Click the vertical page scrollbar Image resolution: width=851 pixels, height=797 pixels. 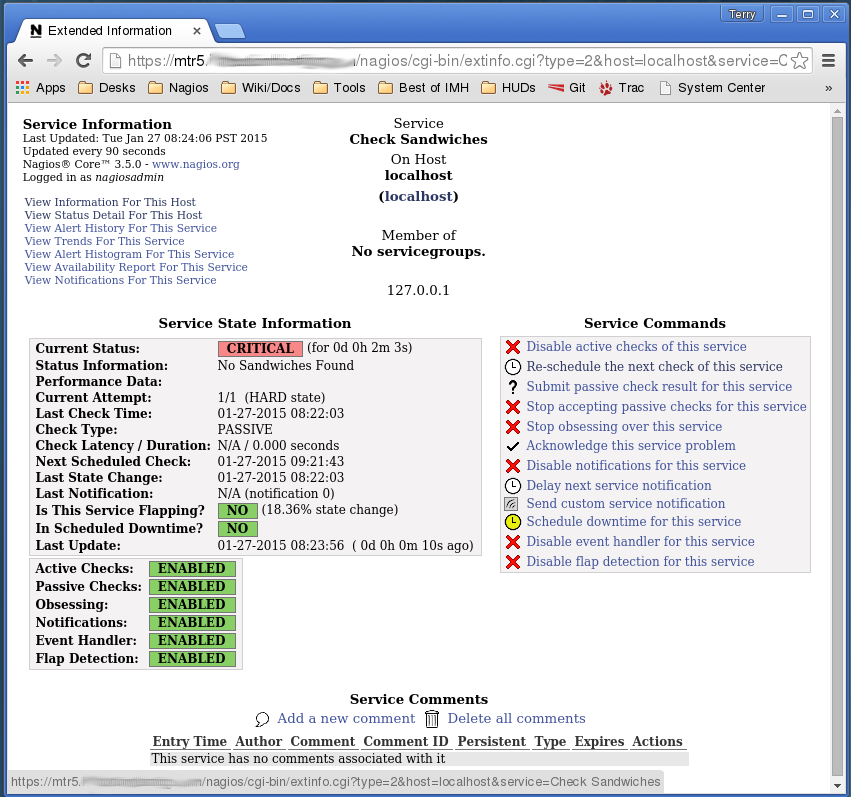(x=838, y=400)
